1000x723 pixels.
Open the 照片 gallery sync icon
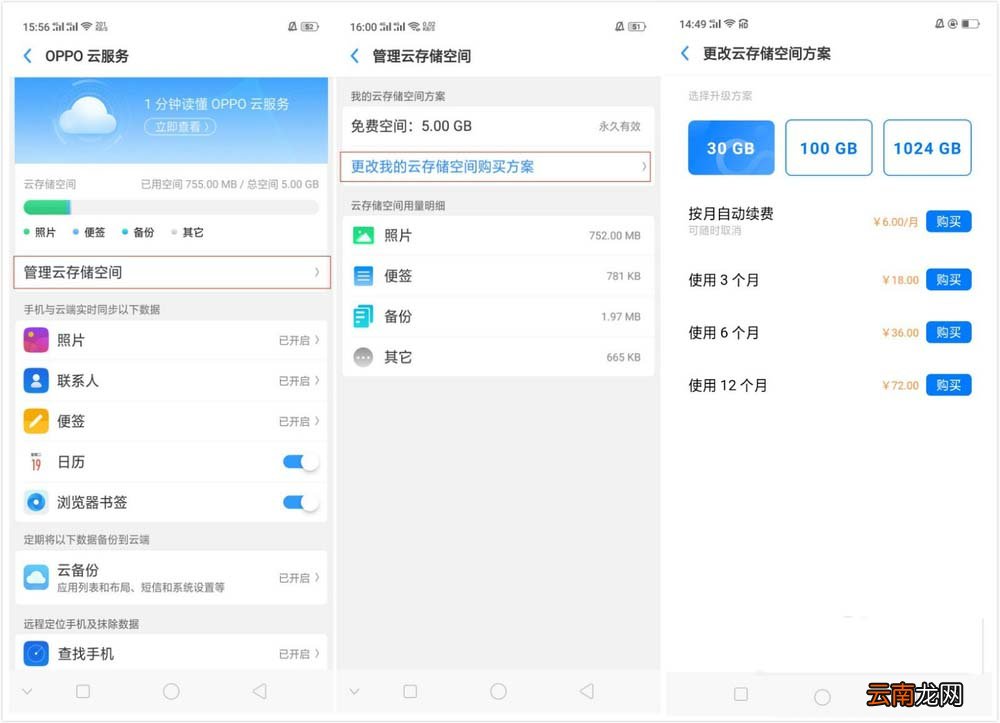coord(36,340)
